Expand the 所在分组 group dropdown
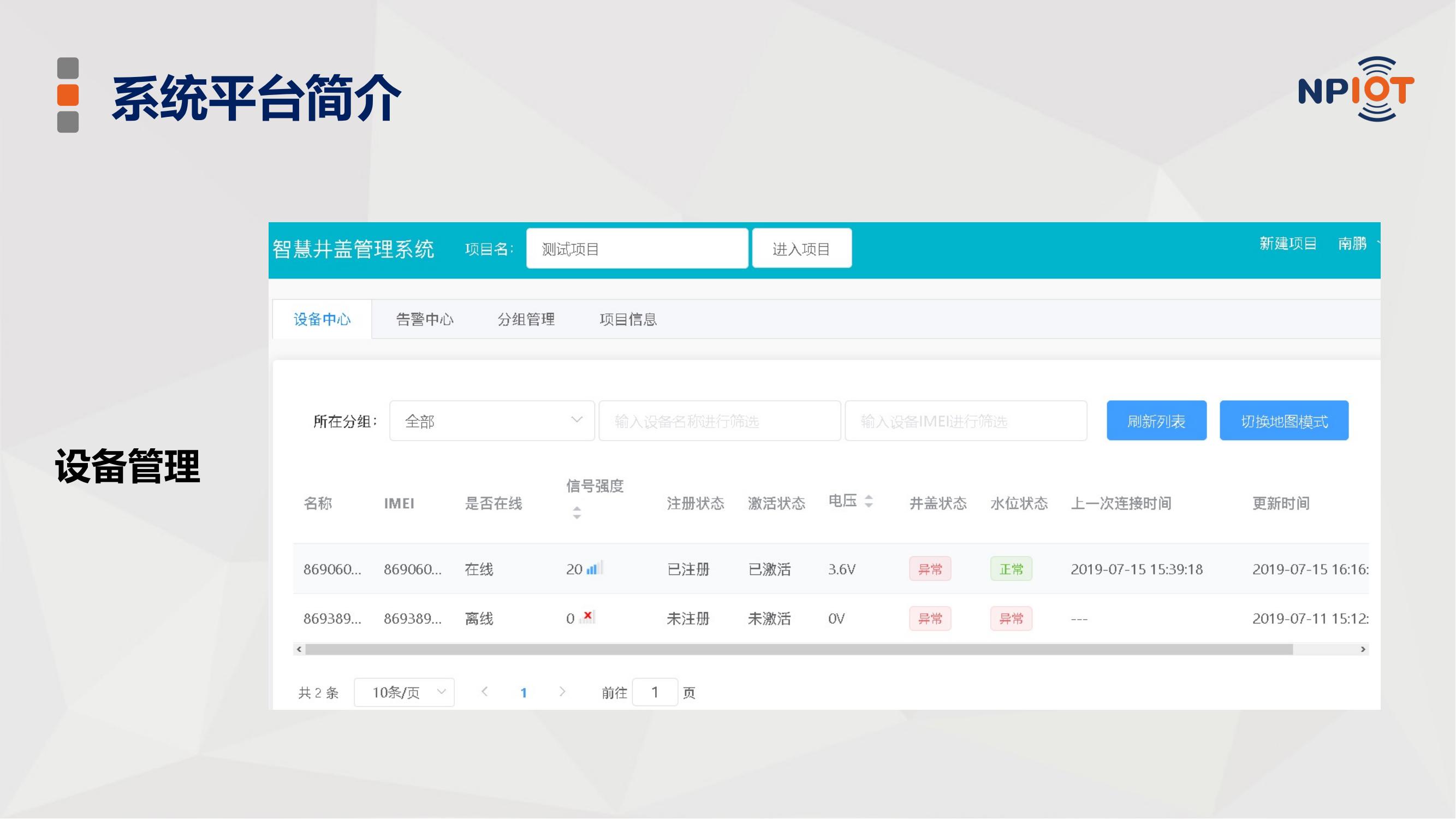The height and width of the screenshot is (819, 1456). click(x=491, y=421)
